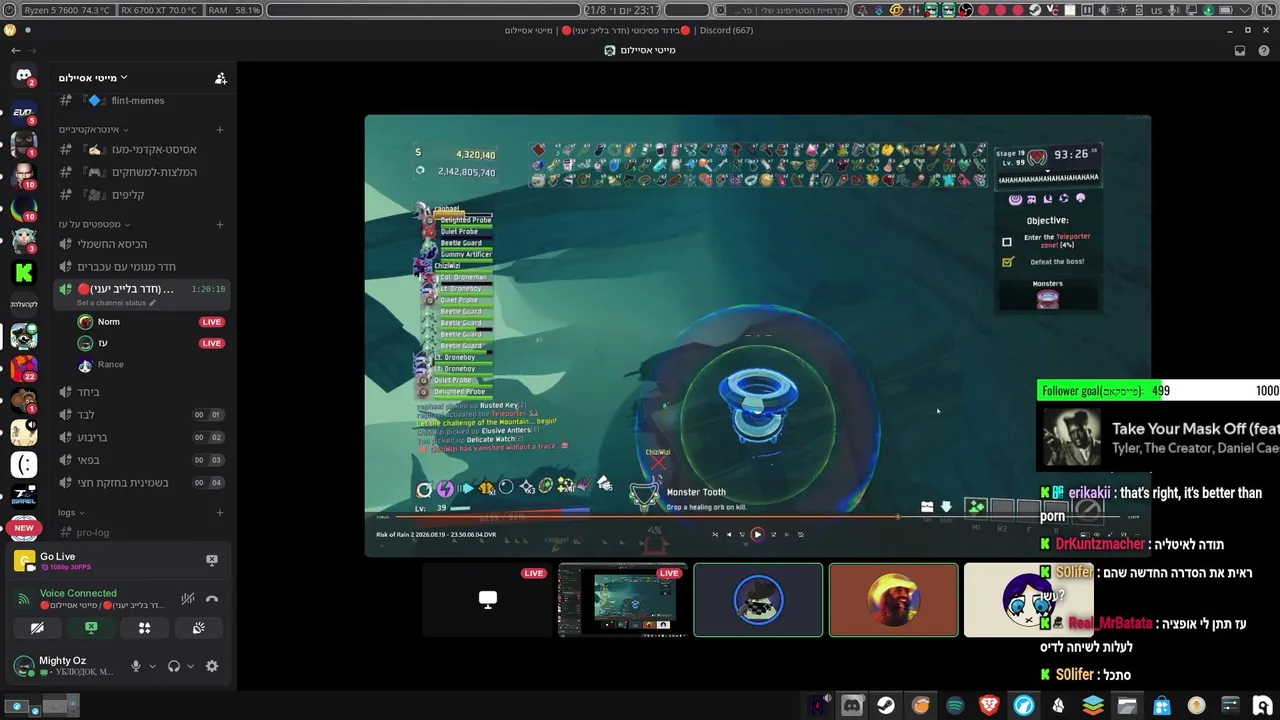Collapse the מפטפטים על עז category
The image size is (1280, 720).
click(95, 224)
